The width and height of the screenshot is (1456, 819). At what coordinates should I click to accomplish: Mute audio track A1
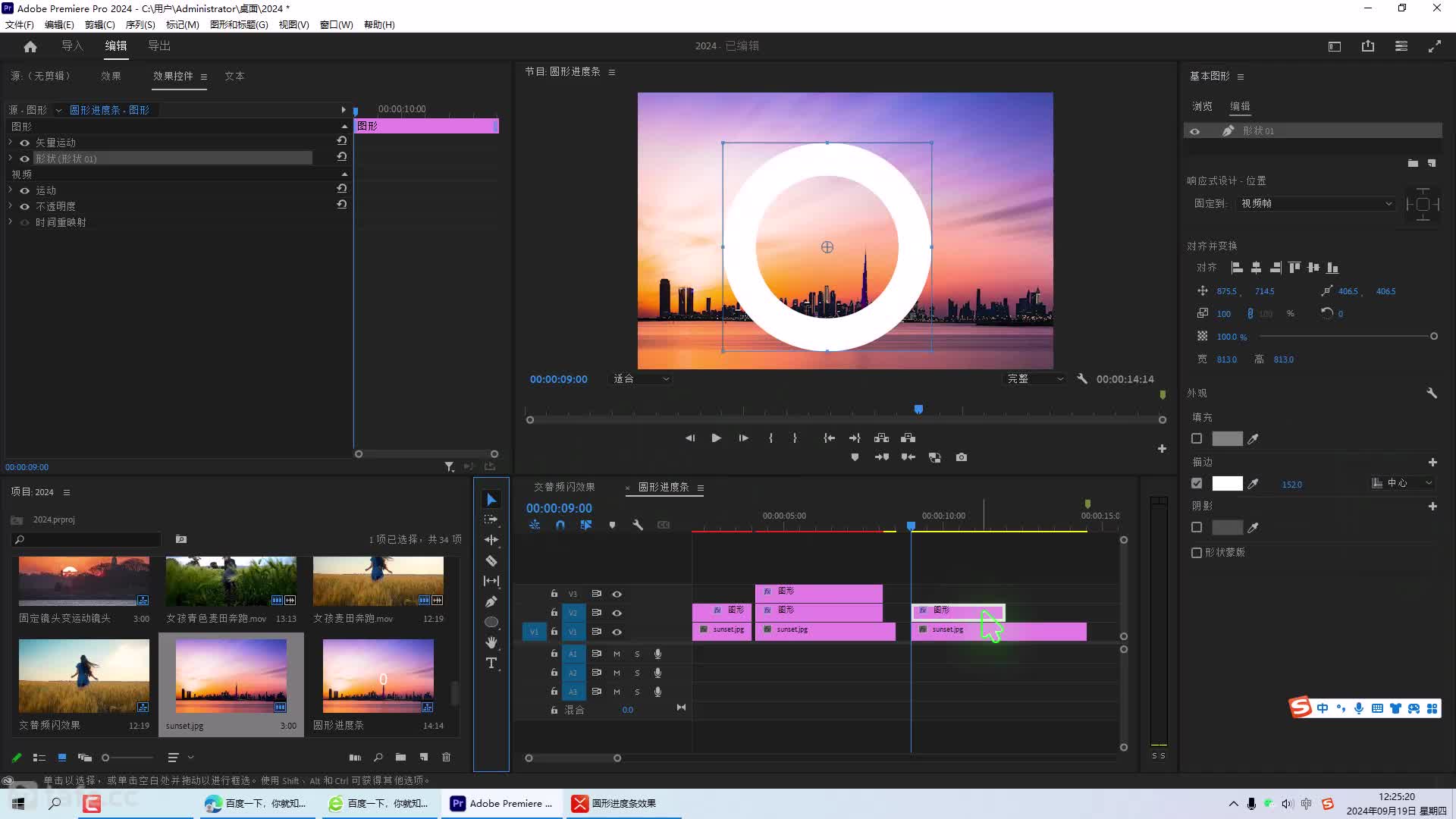pyautogui.click(x=617, y=654)
